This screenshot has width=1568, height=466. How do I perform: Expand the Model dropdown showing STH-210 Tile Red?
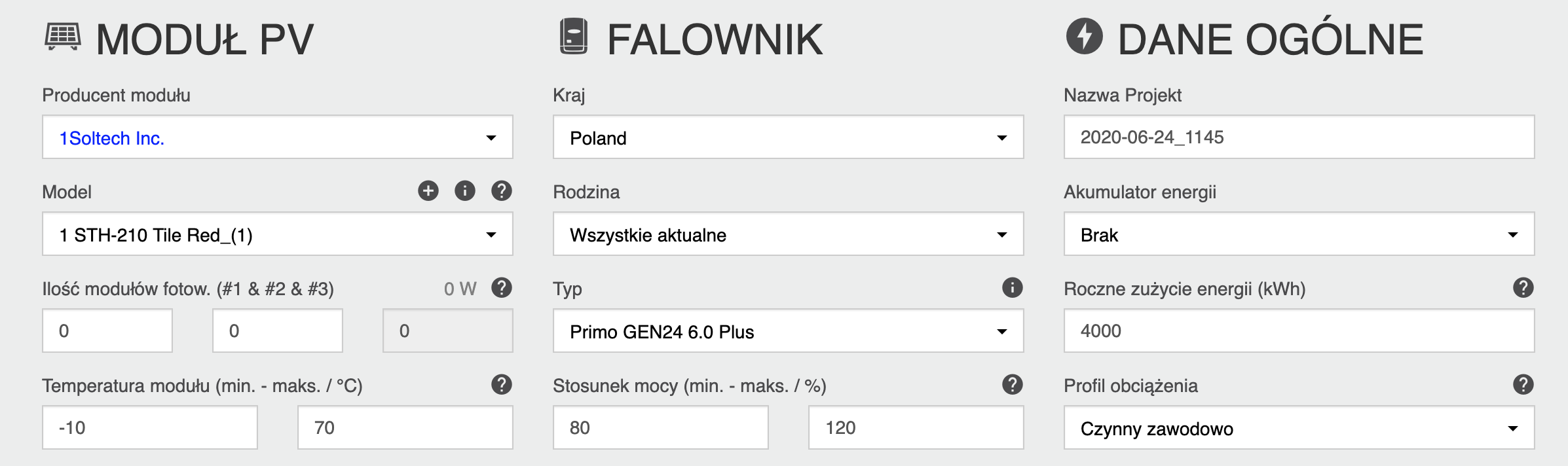[x=278, y=234]
